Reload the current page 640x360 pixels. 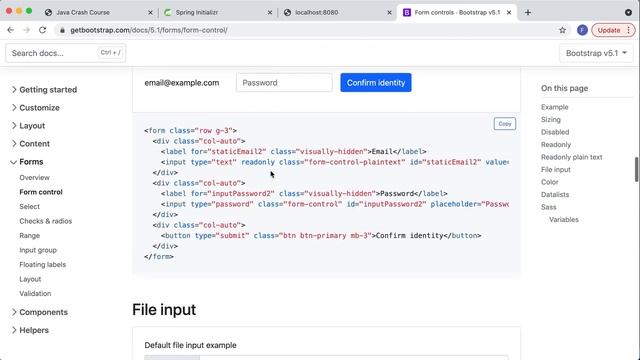(42, 30)
